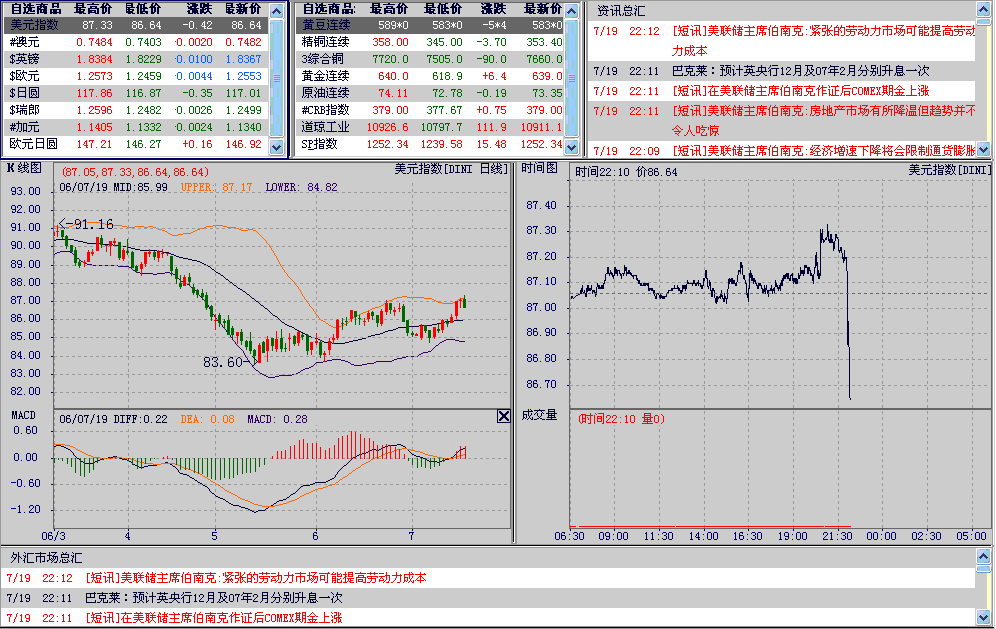Click up arrow of 外汇市场总汇 scrollbar
Image resolution: width=996 pixels, height=629 pixels.
pyautogui.click(x=983, y=557)
